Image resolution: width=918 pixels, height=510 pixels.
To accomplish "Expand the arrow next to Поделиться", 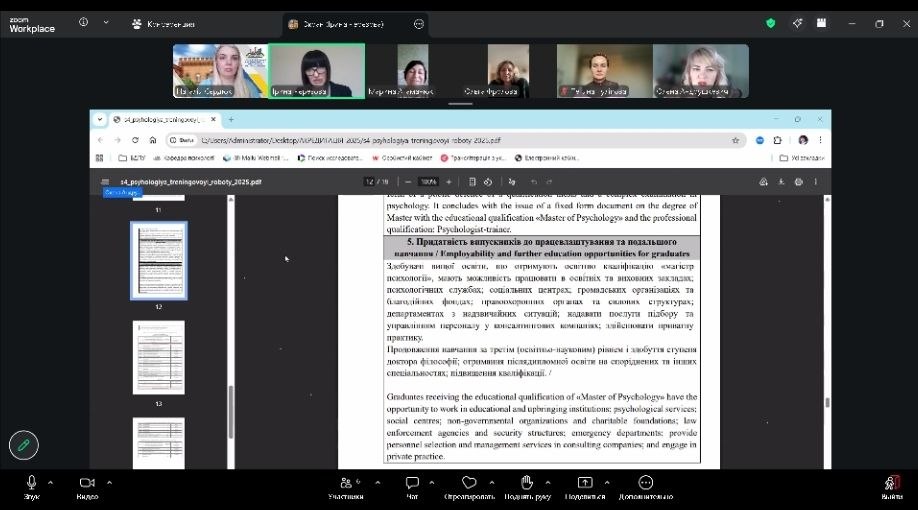I will pos(607,481).
